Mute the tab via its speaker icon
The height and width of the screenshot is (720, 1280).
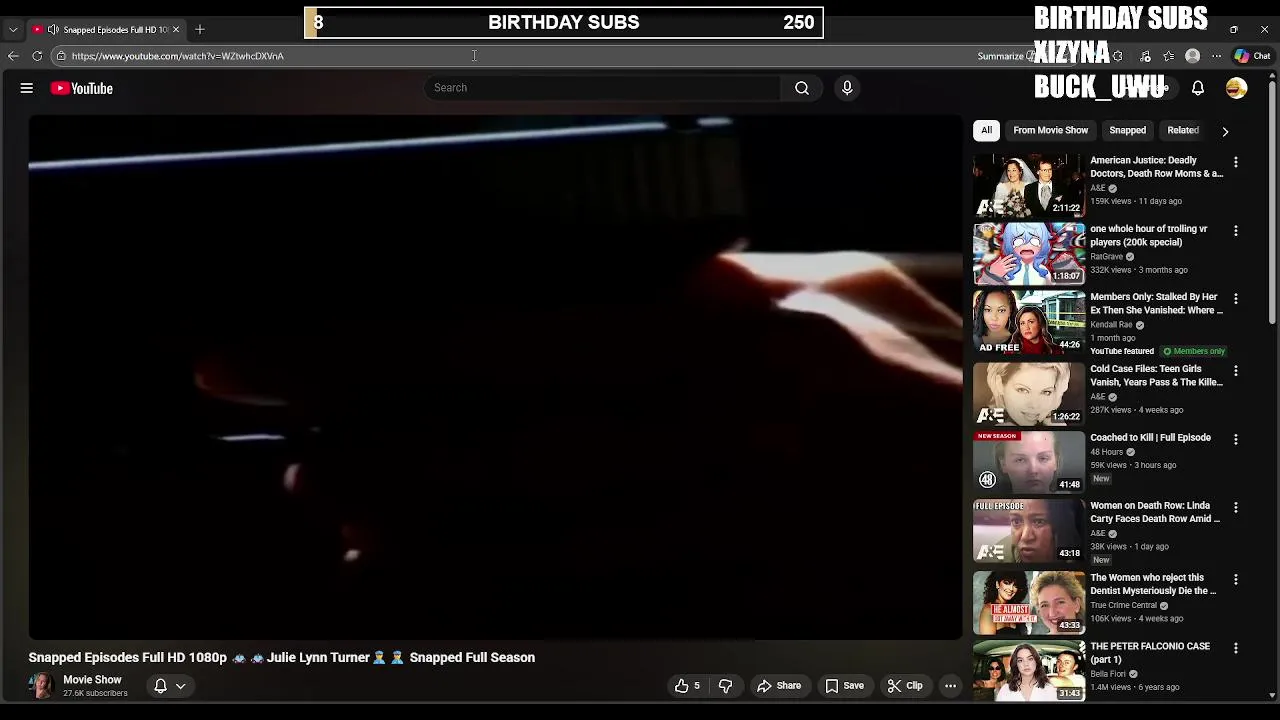(53, 29)
